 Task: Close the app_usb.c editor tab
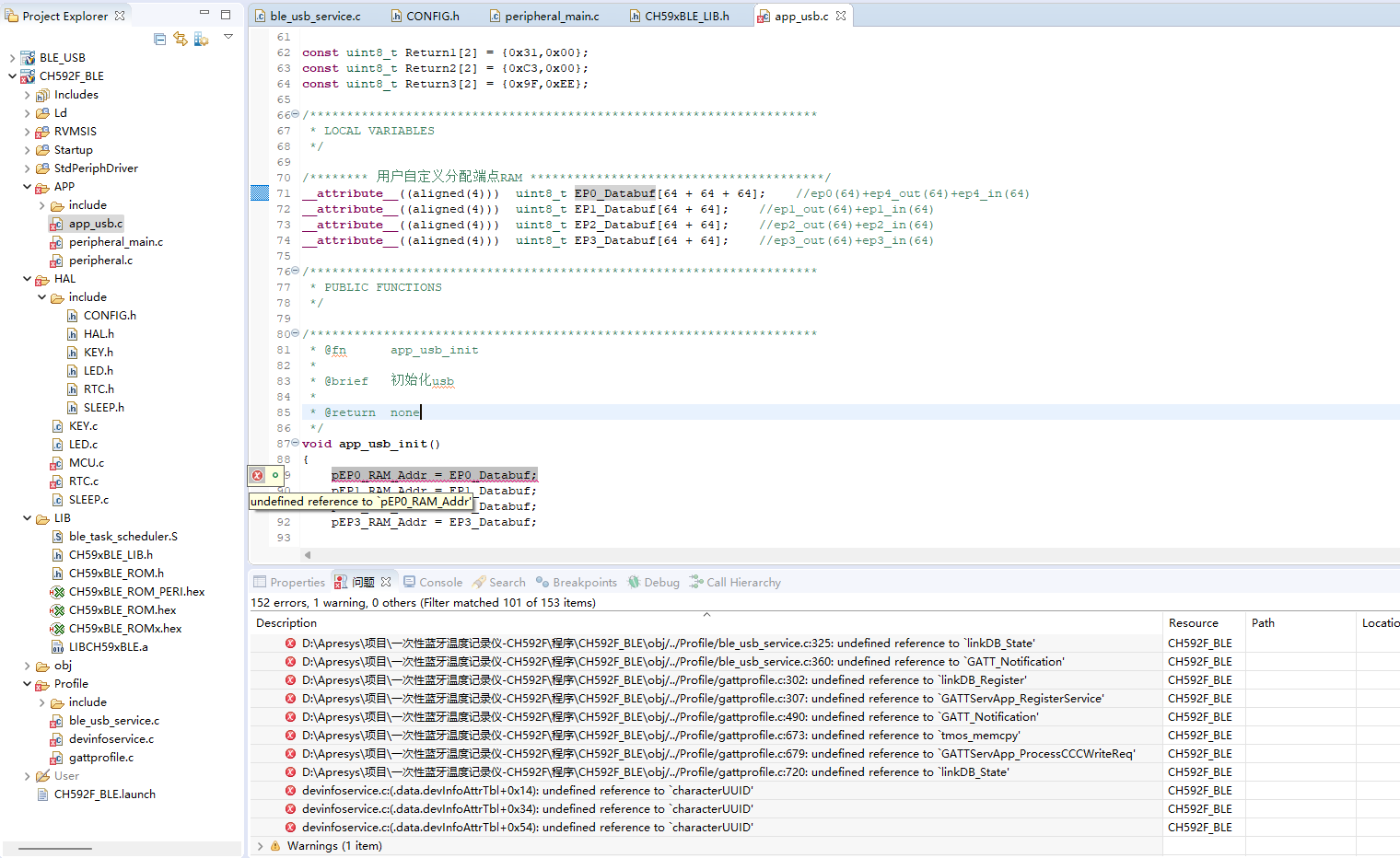[x=841, y=16]
